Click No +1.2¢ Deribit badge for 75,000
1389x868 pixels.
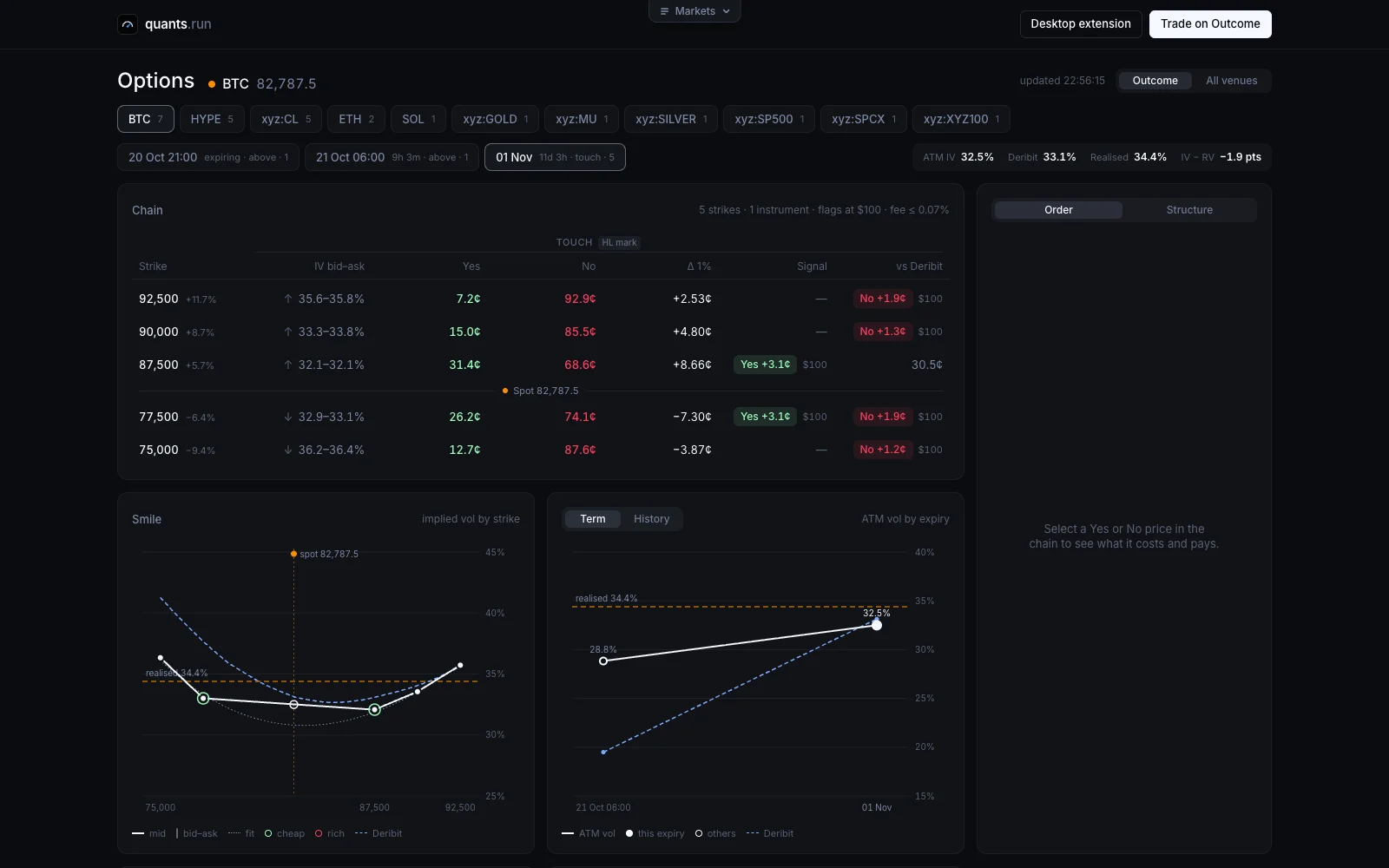882,450
